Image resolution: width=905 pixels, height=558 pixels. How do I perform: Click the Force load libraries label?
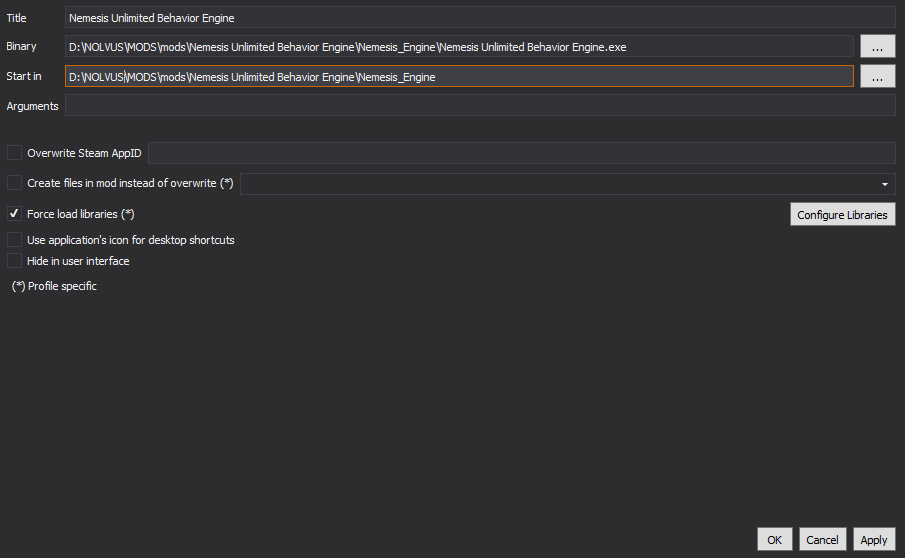81,214
